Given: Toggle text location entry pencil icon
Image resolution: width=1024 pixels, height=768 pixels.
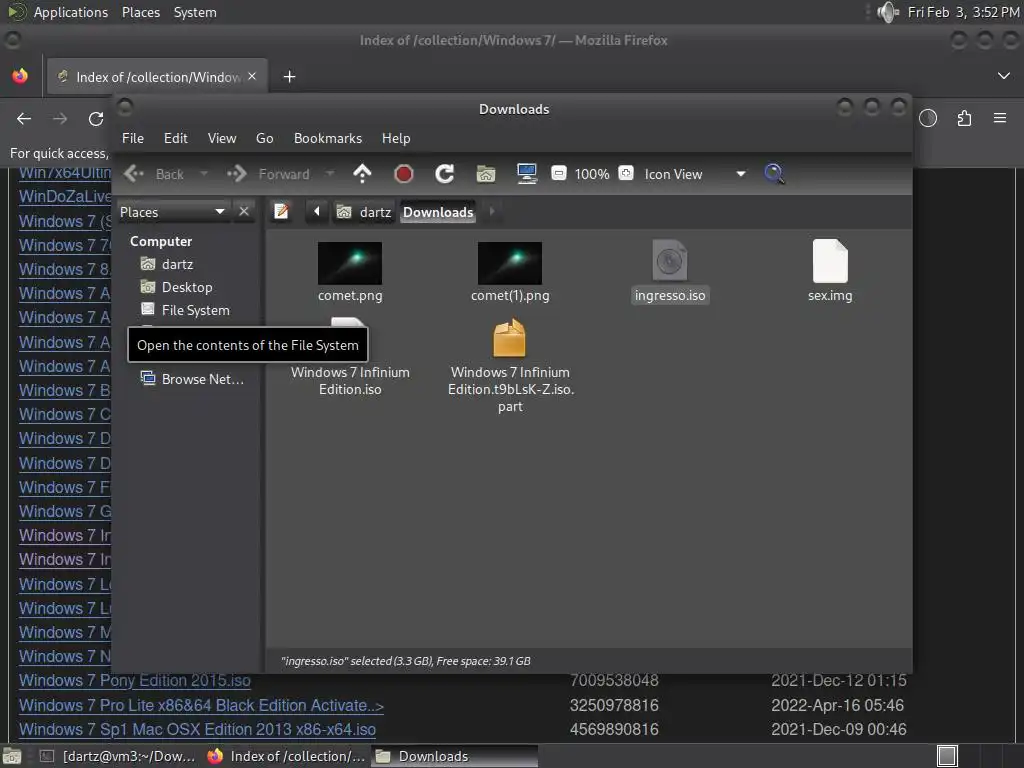Looking at the screenshot, I should pos(281,212).
